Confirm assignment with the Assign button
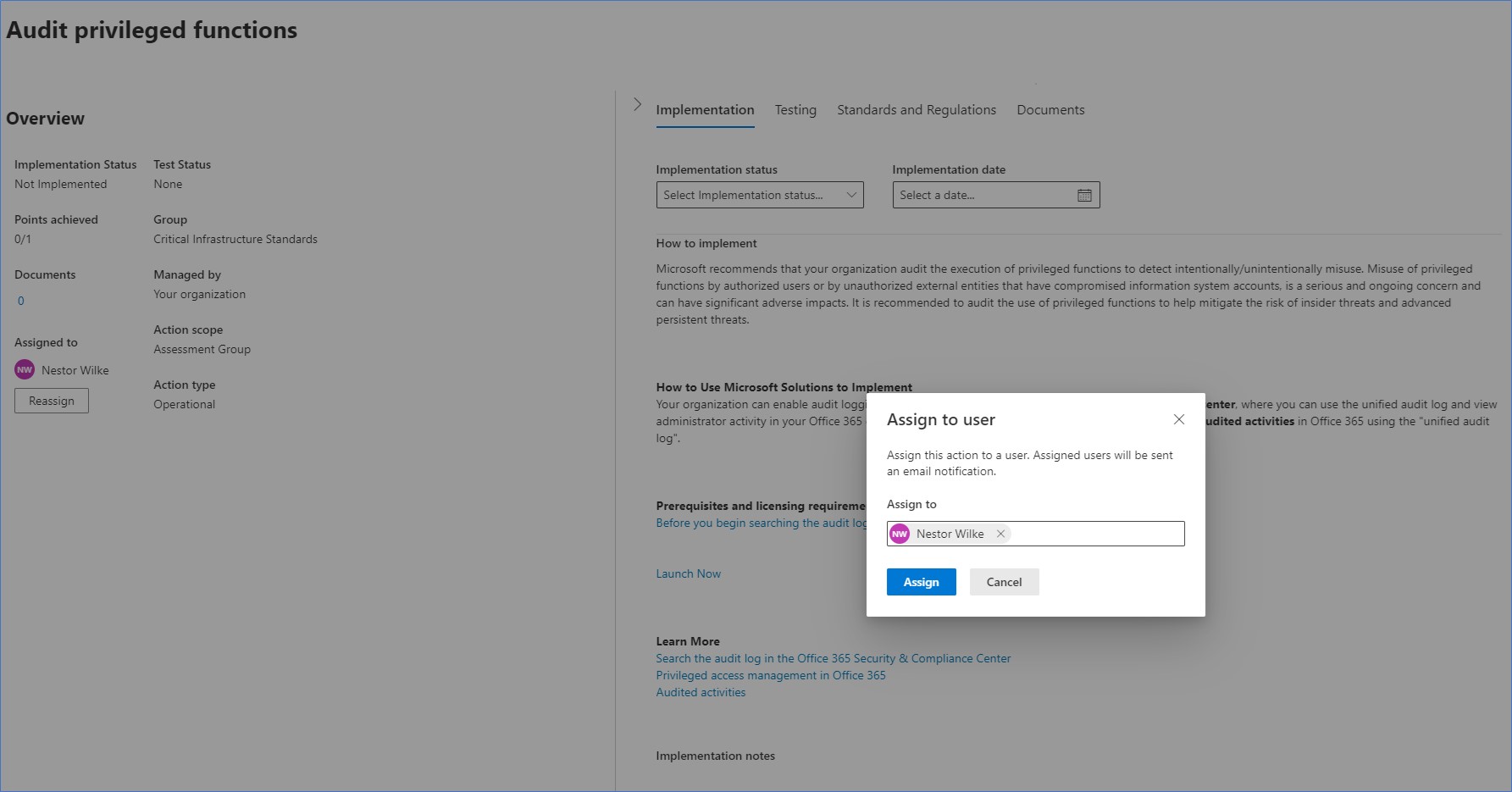Screen dimensions: 1512x792 (921, 582)
